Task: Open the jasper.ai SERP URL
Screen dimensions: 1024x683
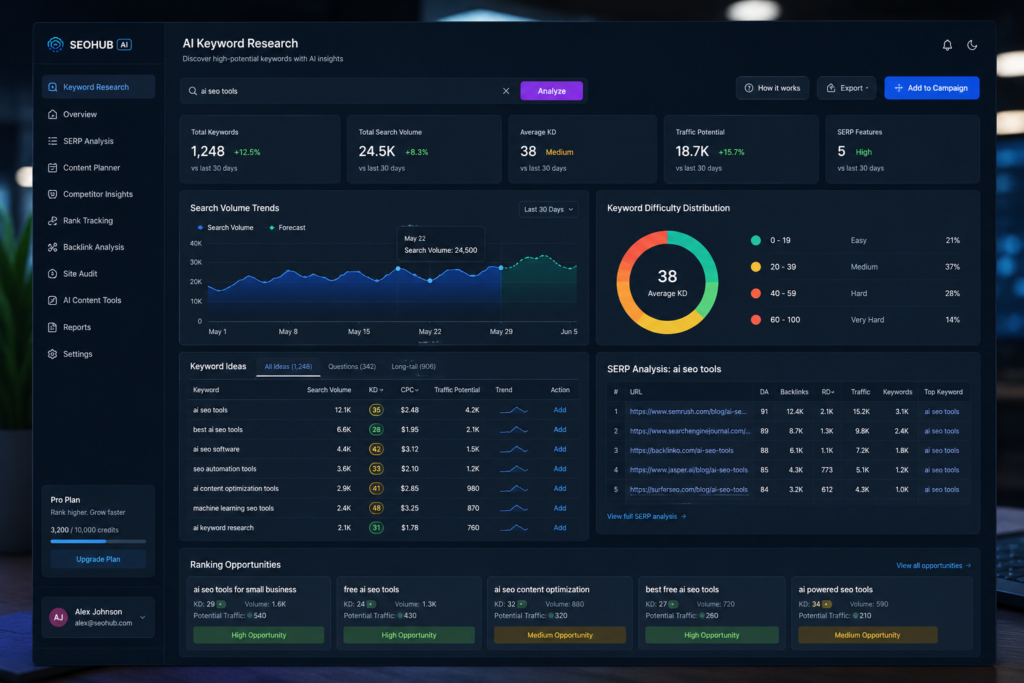Action: click(x=688, y=470)
